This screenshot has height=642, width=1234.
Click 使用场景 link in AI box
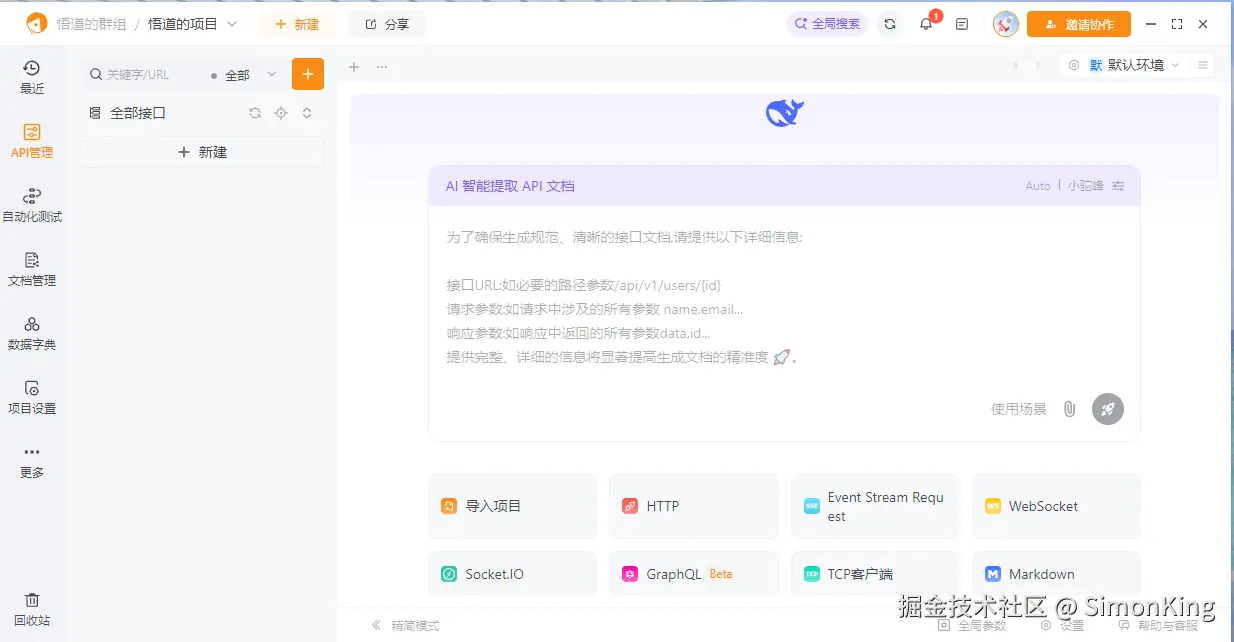pos(1019,409)
